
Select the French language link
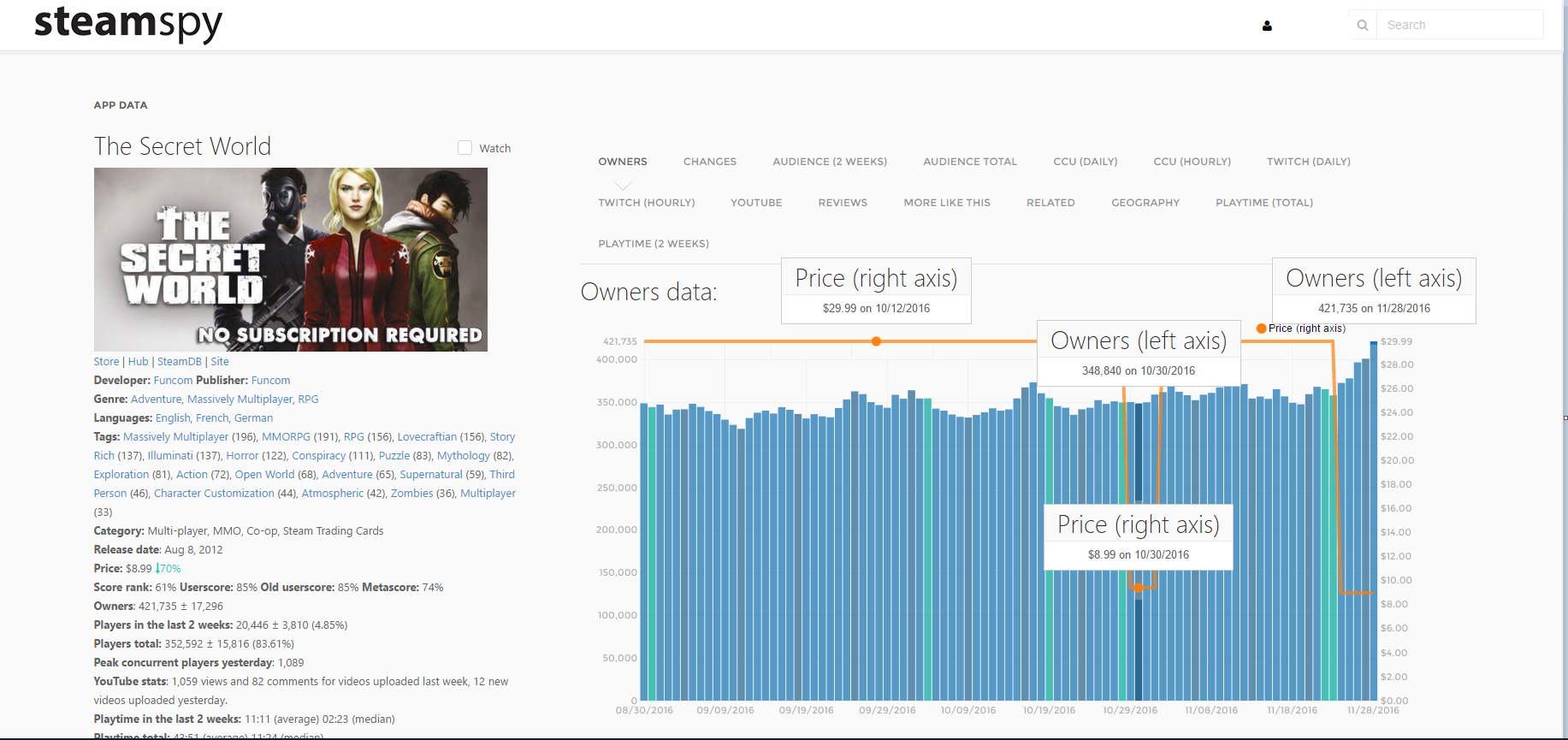pyautogui.click(x=212, y=418)
